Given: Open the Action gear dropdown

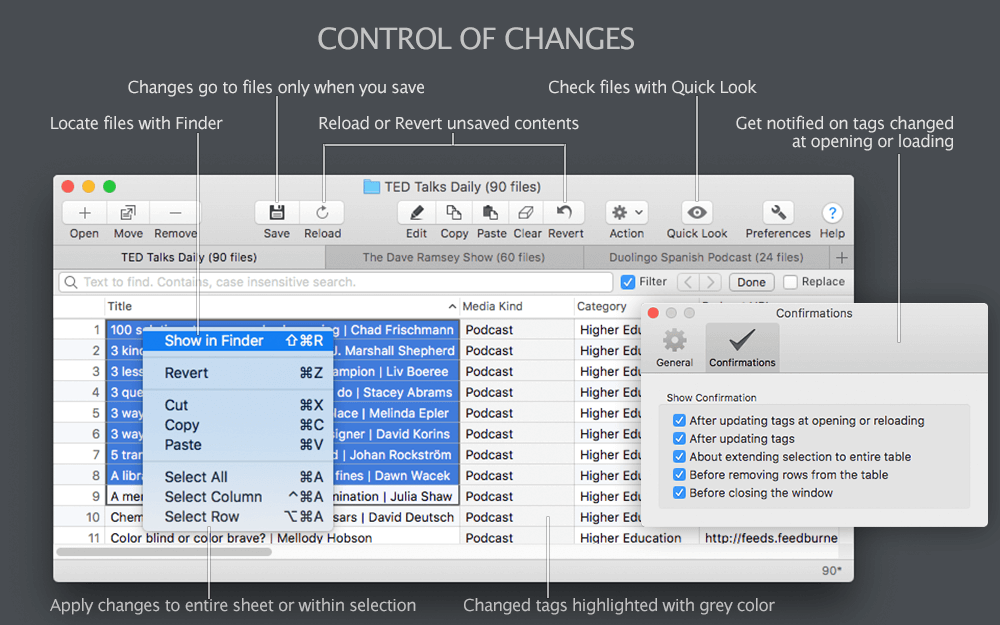Looking at the screenshot, I should (x=626, y=212).
